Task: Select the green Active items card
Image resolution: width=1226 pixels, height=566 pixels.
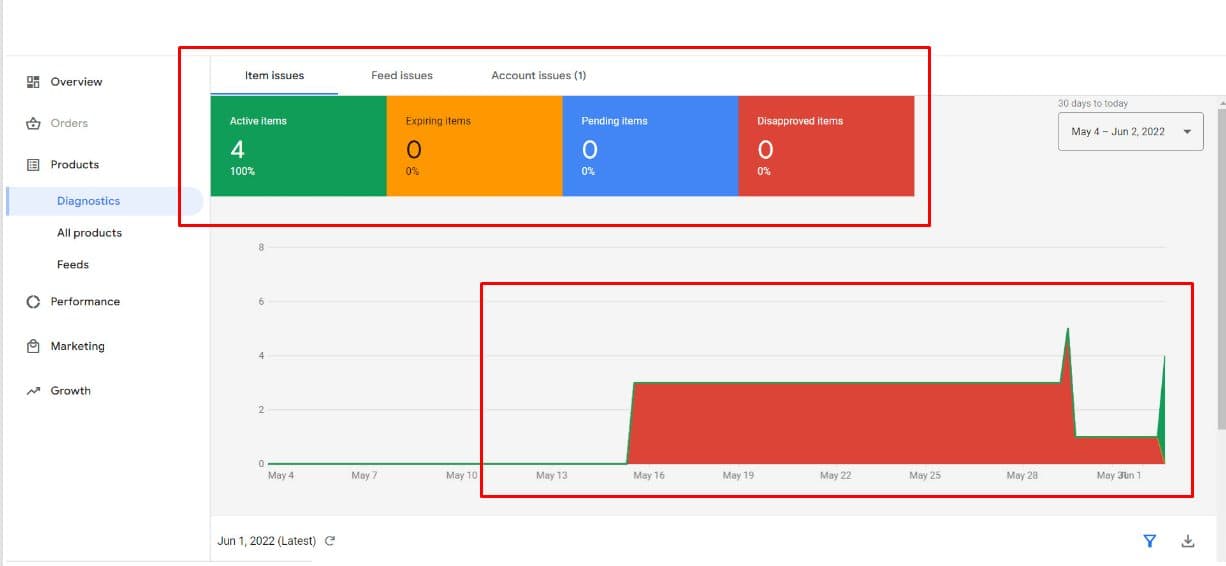Action: pyautogui.click(x=298, y=146)
